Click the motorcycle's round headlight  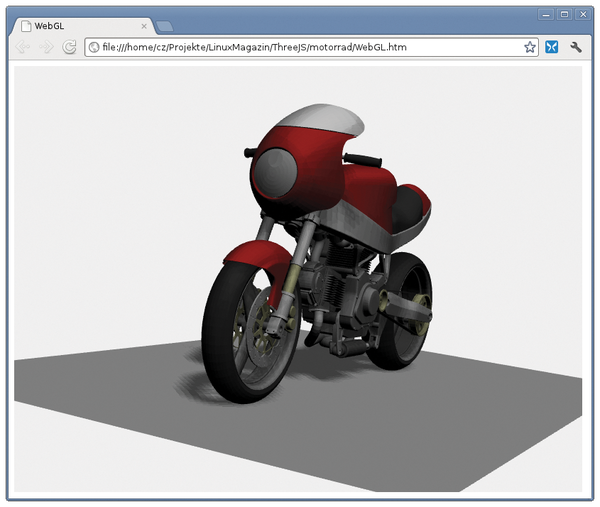point(274,172)
